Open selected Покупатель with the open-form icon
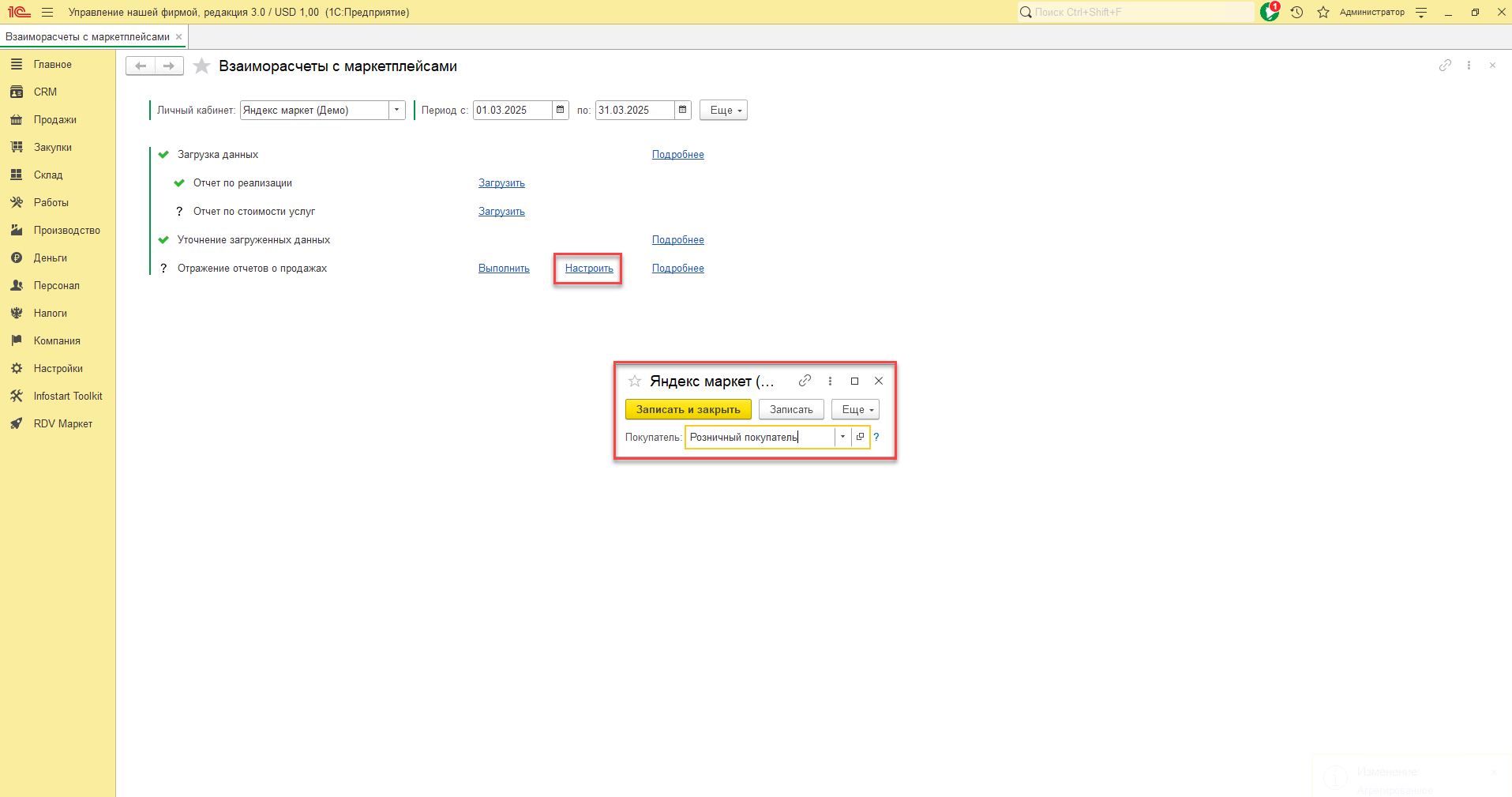 860,437
